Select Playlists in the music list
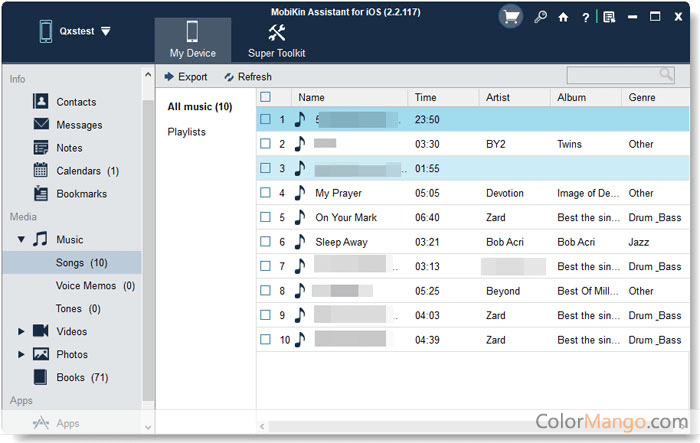The height and width of the screenshot is (443, 700). click(187, 132)
